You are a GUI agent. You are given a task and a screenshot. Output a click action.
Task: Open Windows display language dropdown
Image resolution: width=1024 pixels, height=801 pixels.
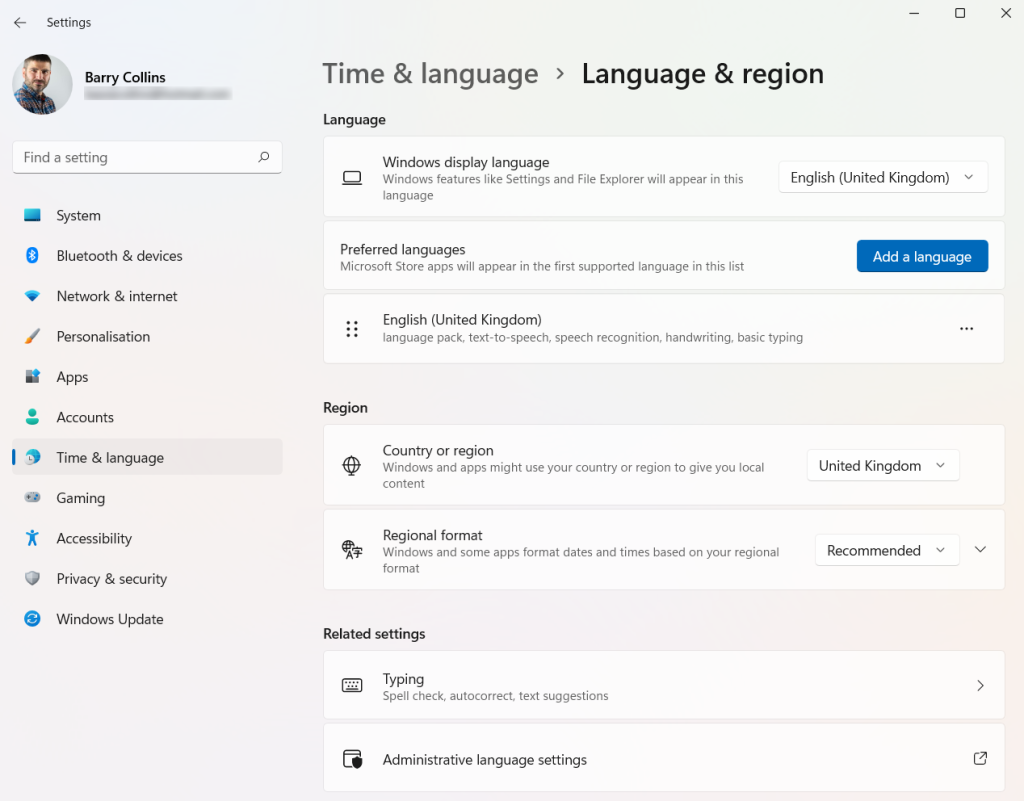pos(882,178)
